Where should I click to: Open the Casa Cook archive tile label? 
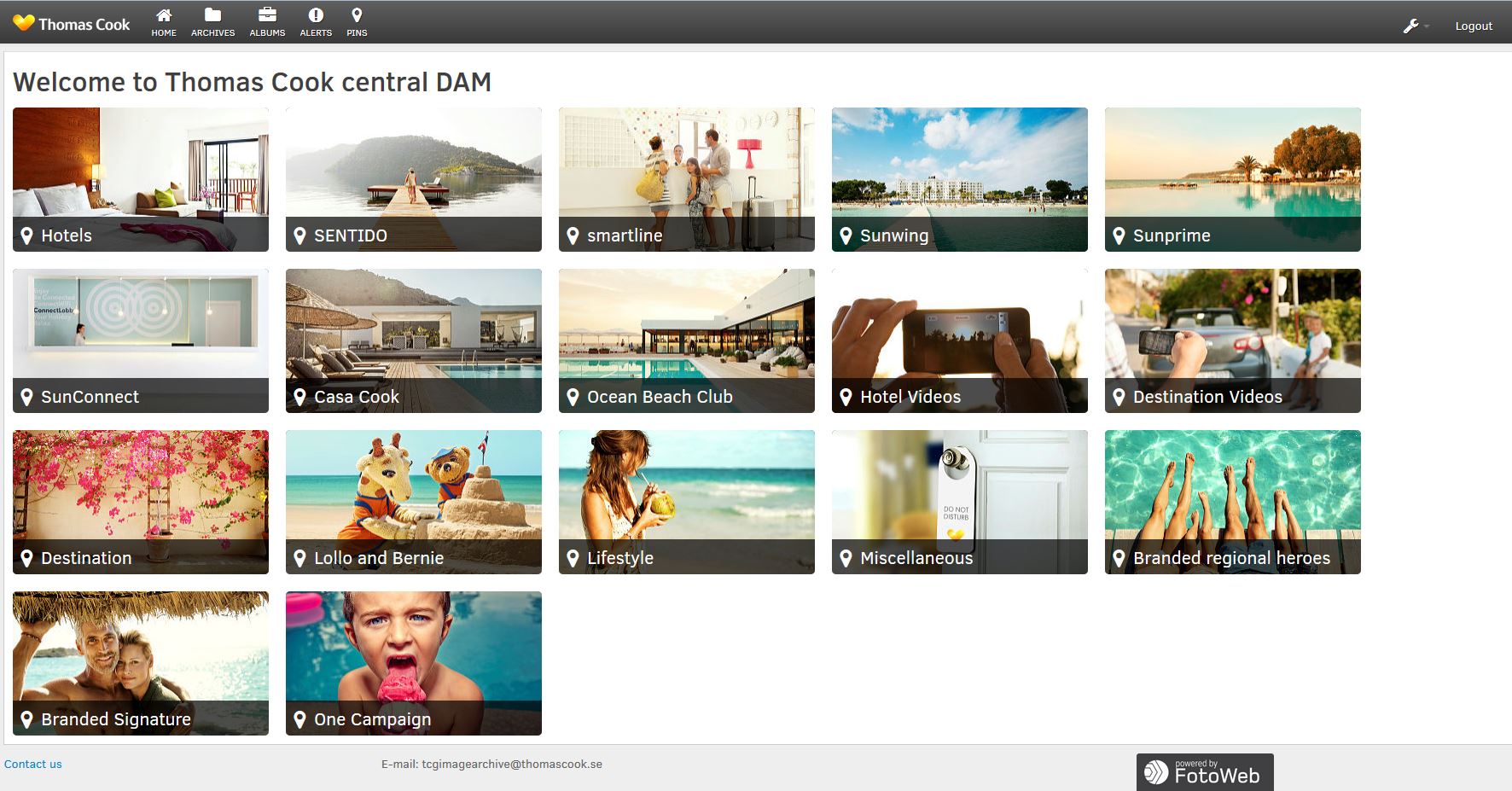pos(357,397)
